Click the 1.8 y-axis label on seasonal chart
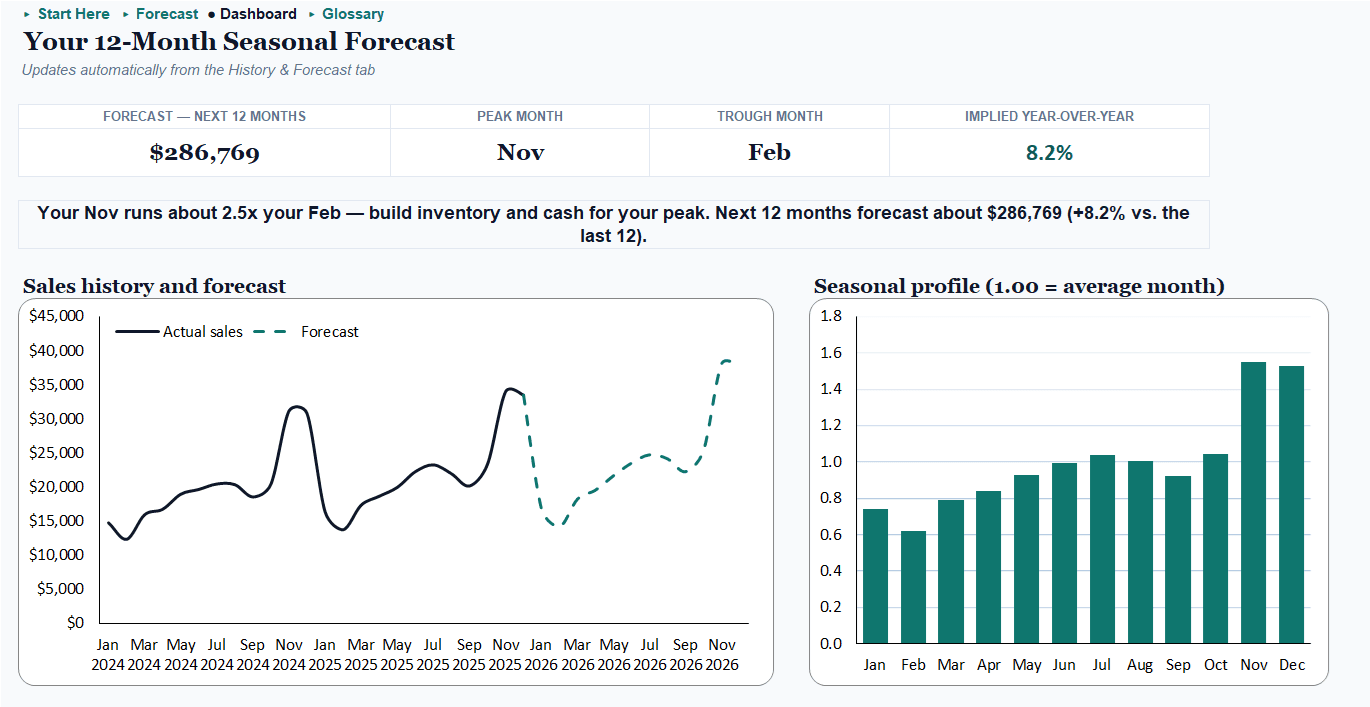The width and height of the screenshot is (1370, 707). 831,316
